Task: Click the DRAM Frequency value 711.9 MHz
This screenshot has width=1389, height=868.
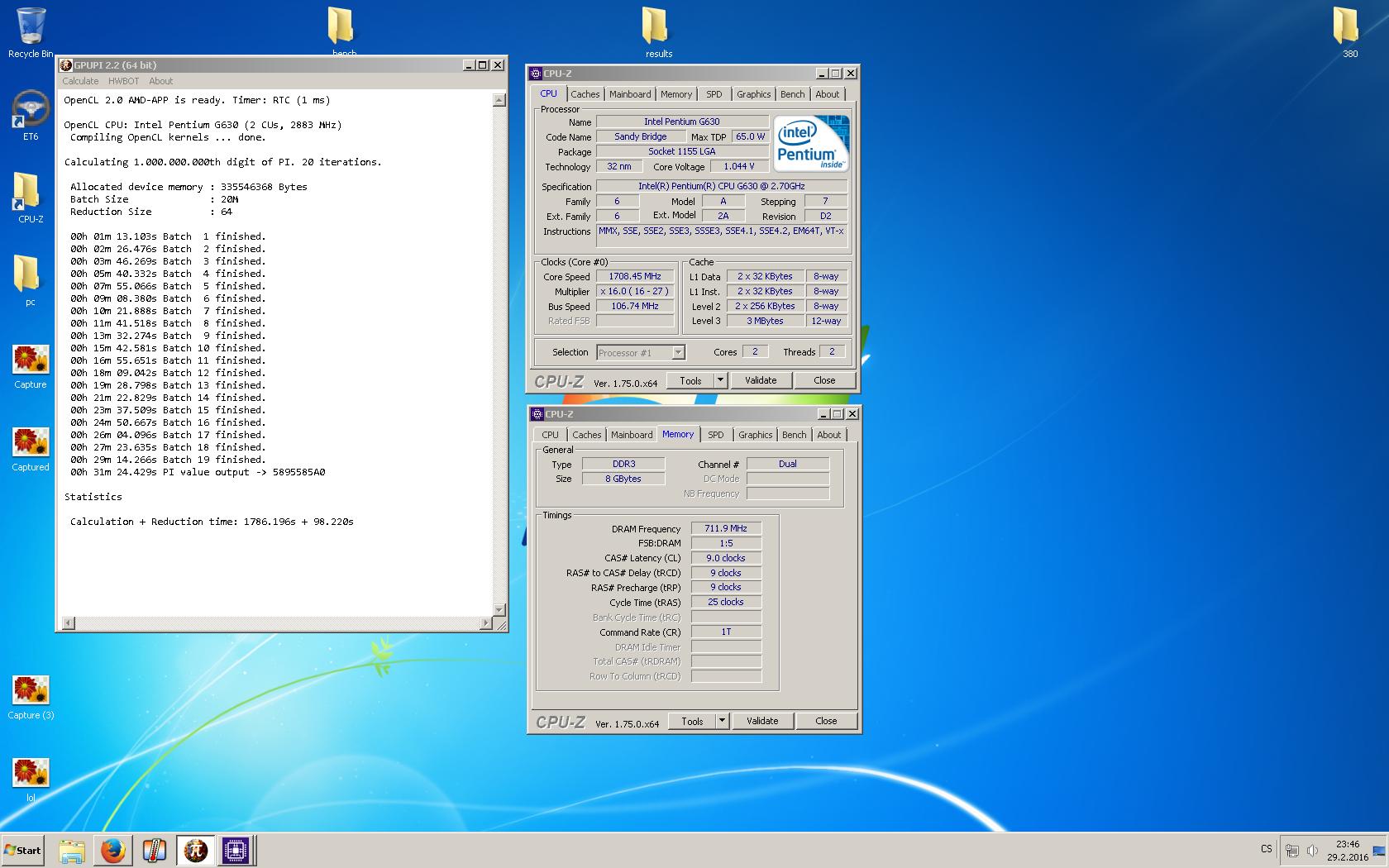Action: click(726, 528)
